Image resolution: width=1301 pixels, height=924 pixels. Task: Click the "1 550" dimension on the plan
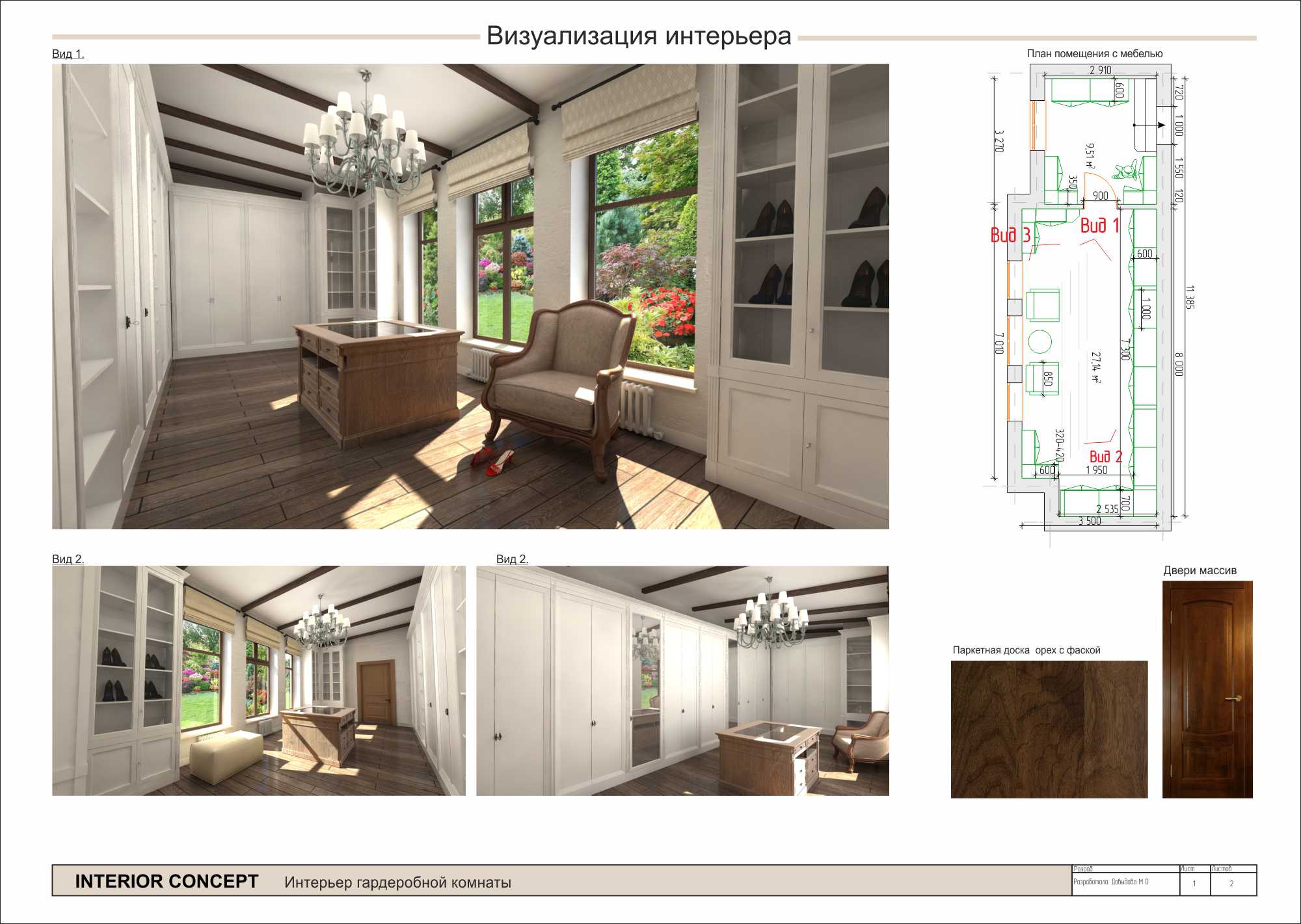(1179, 168)
